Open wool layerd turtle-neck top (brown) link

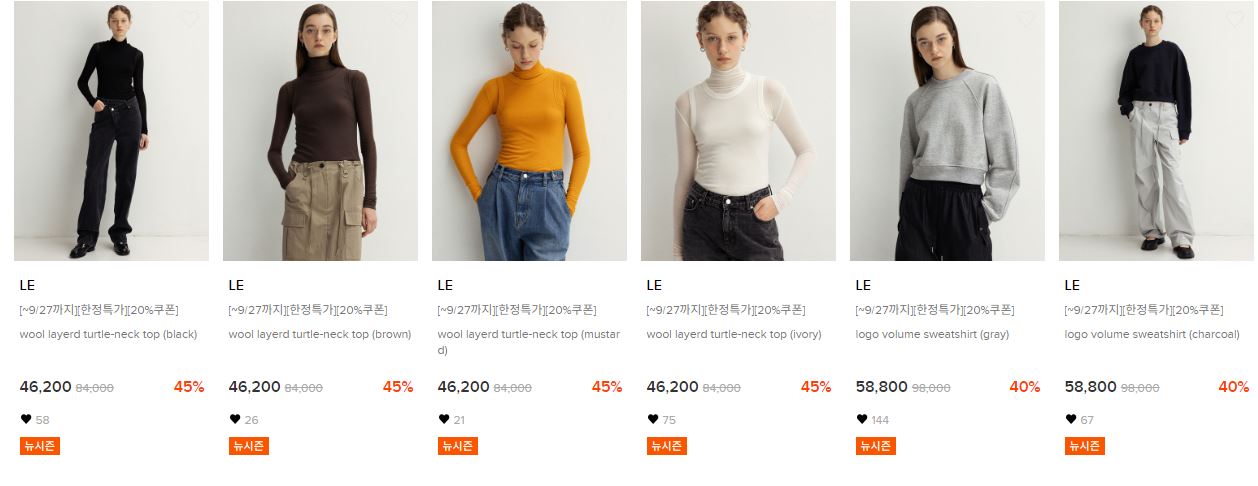(x=319, y=334)
